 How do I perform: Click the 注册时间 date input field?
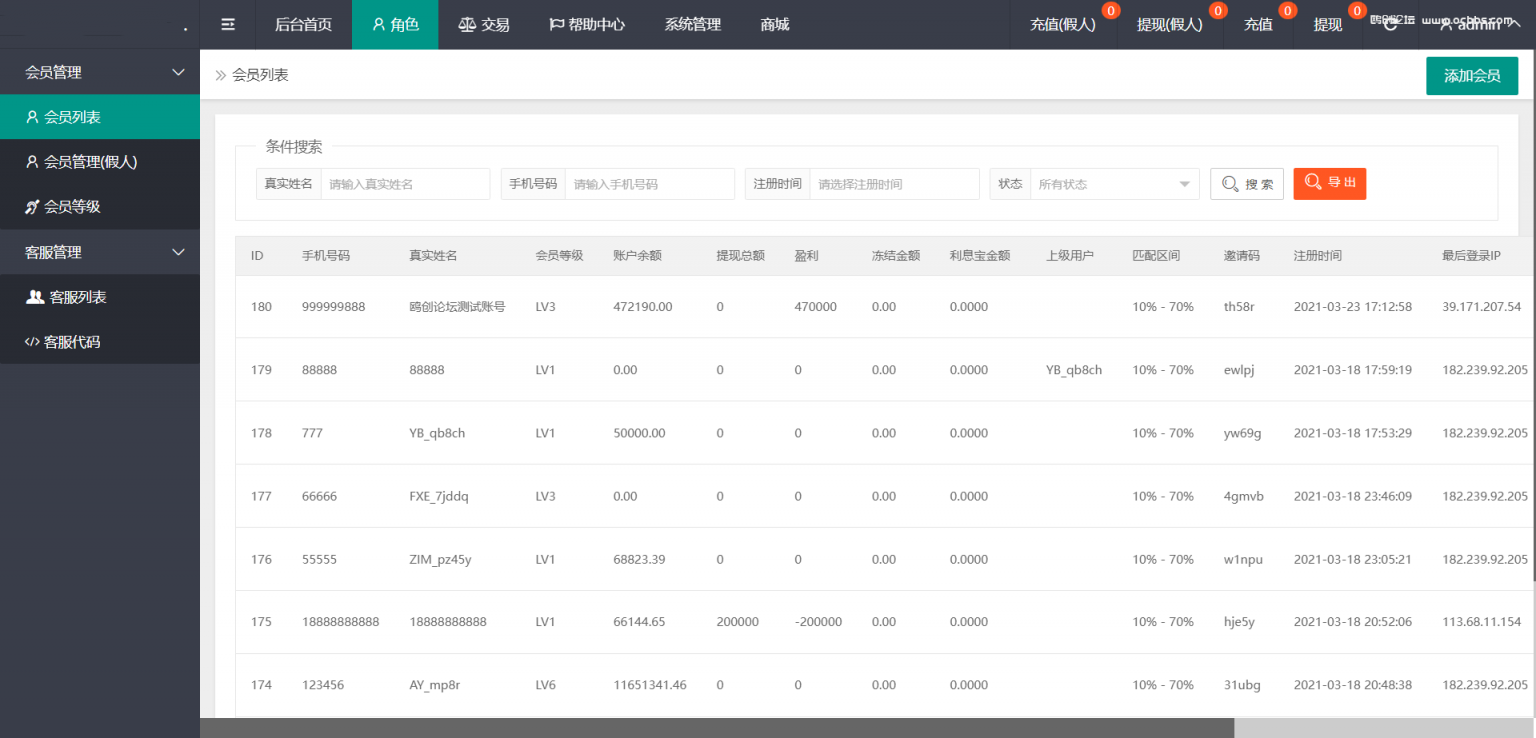pos(893,184)
